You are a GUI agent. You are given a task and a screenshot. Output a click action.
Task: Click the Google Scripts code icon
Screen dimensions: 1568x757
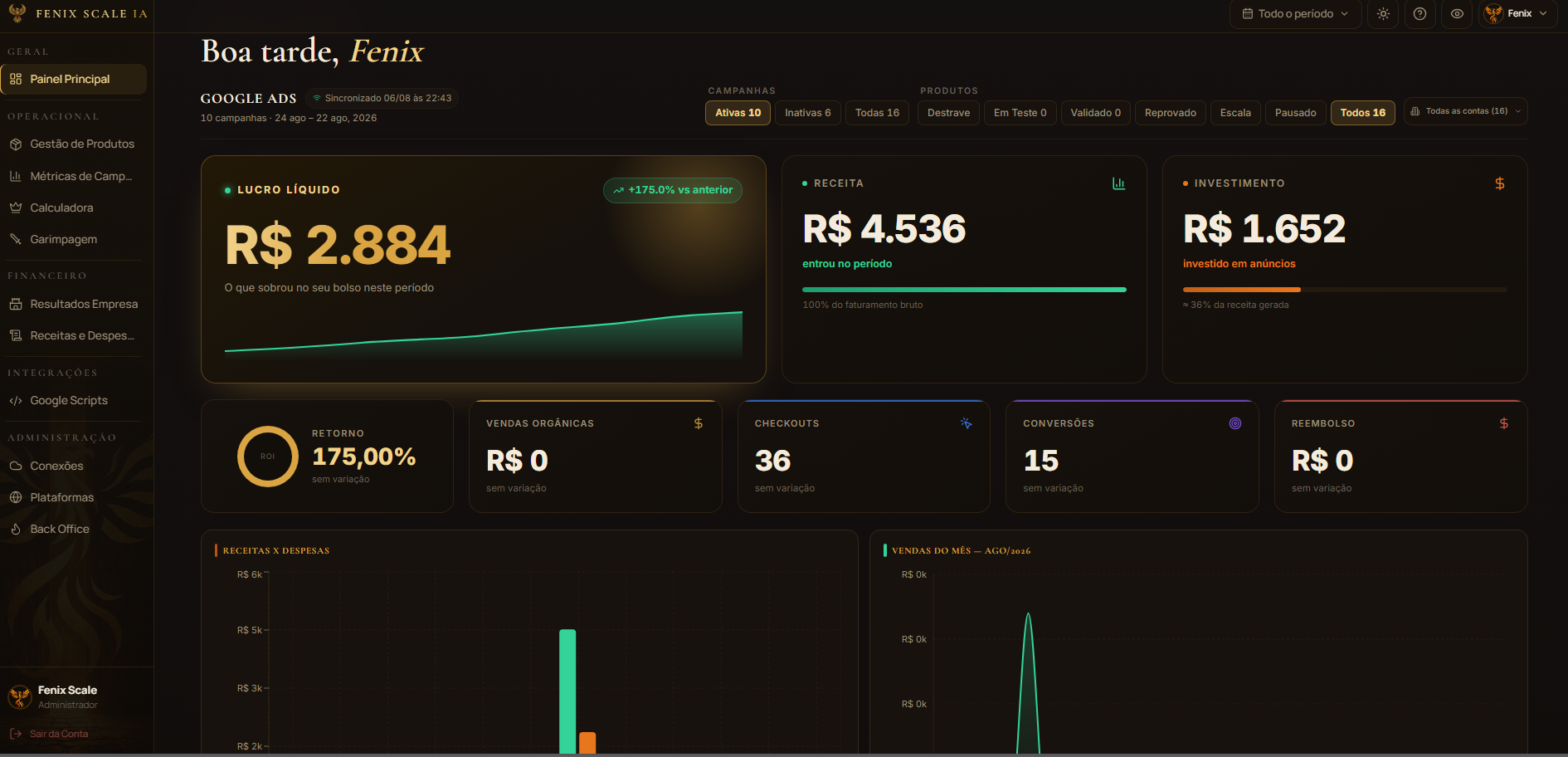pyautogui.click(x=16, y=400)
